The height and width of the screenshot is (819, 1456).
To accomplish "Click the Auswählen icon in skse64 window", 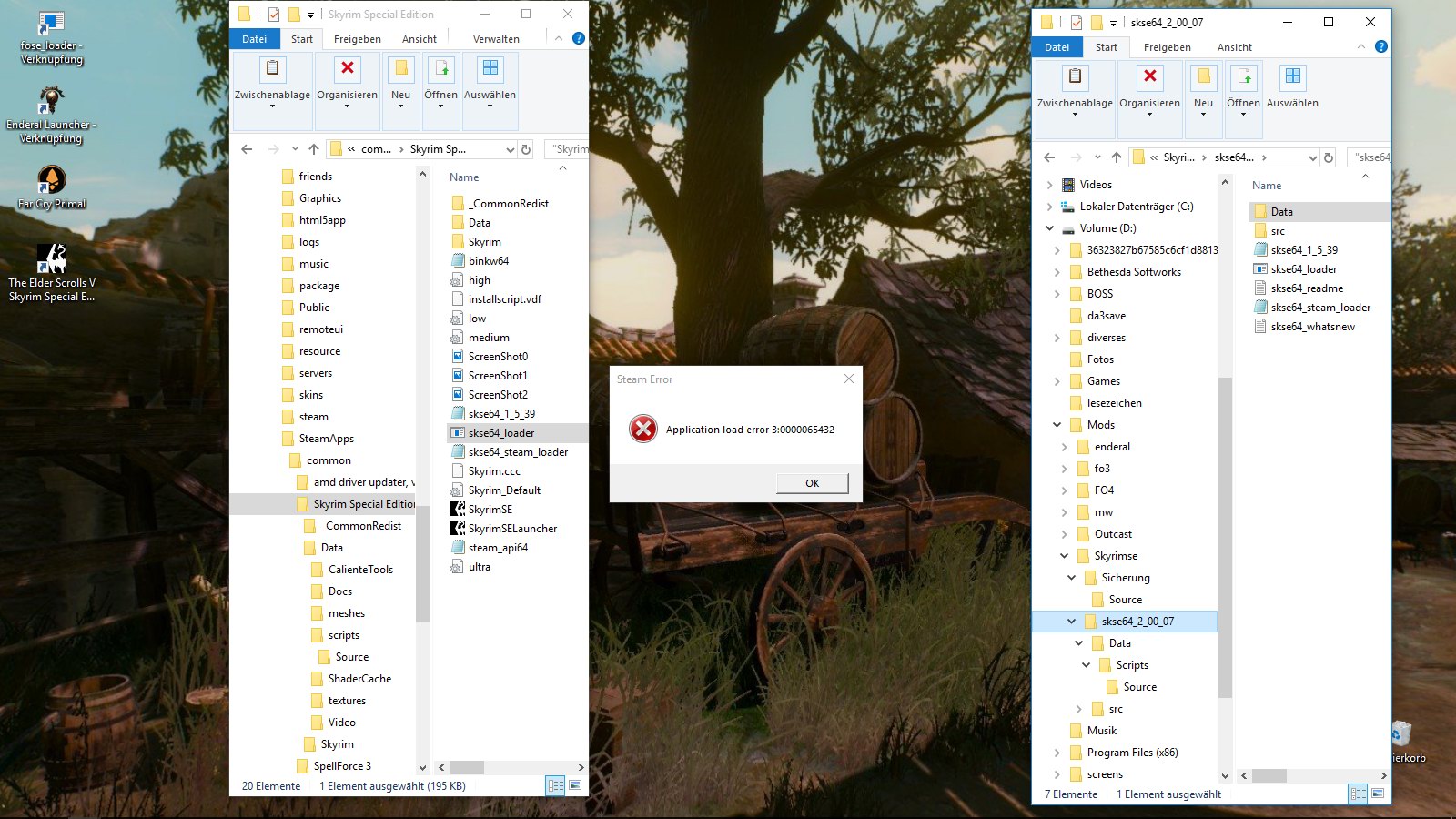I will click(x=1292, y=77).
